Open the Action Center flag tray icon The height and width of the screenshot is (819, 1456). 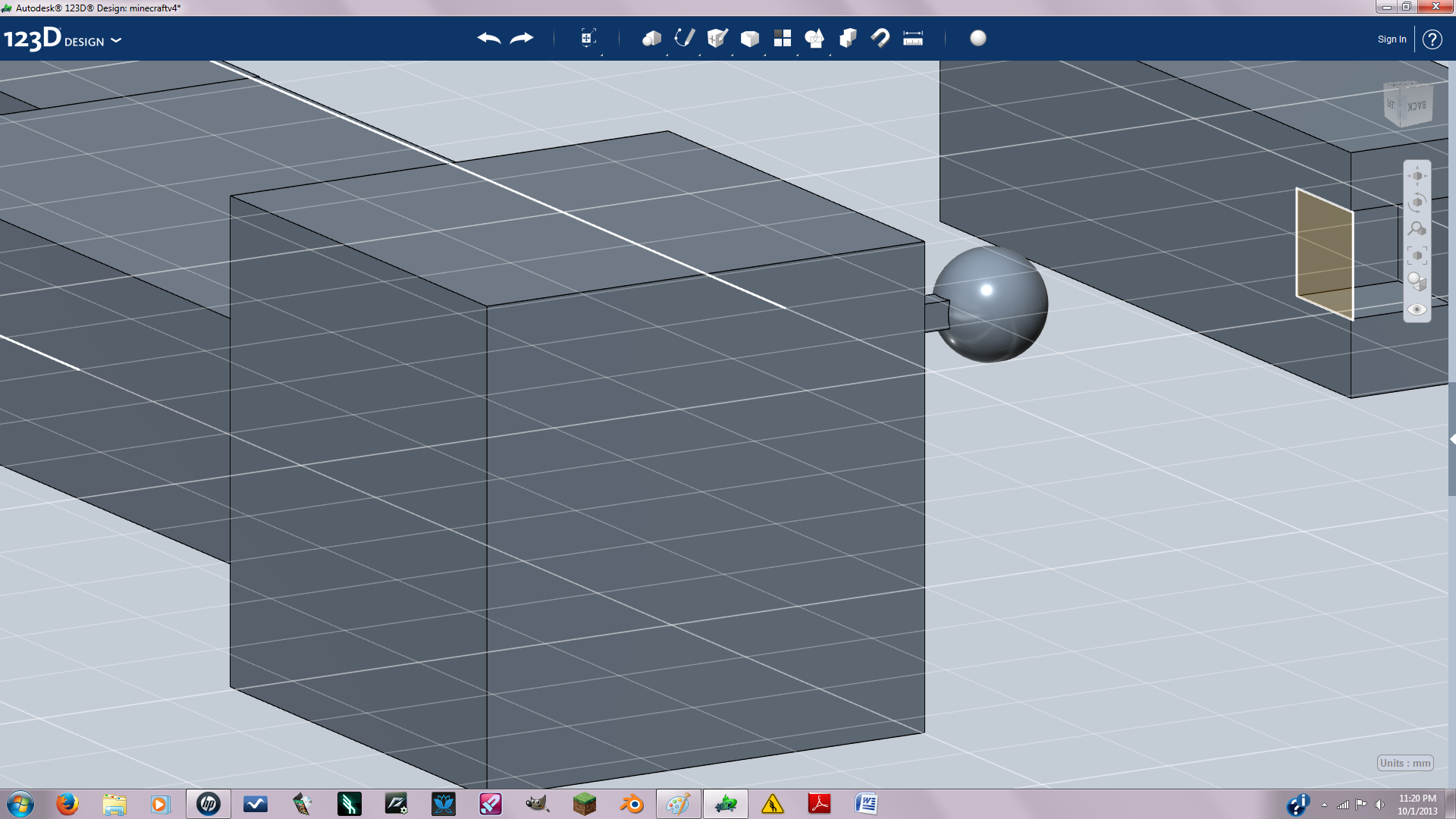[1361, 805]
